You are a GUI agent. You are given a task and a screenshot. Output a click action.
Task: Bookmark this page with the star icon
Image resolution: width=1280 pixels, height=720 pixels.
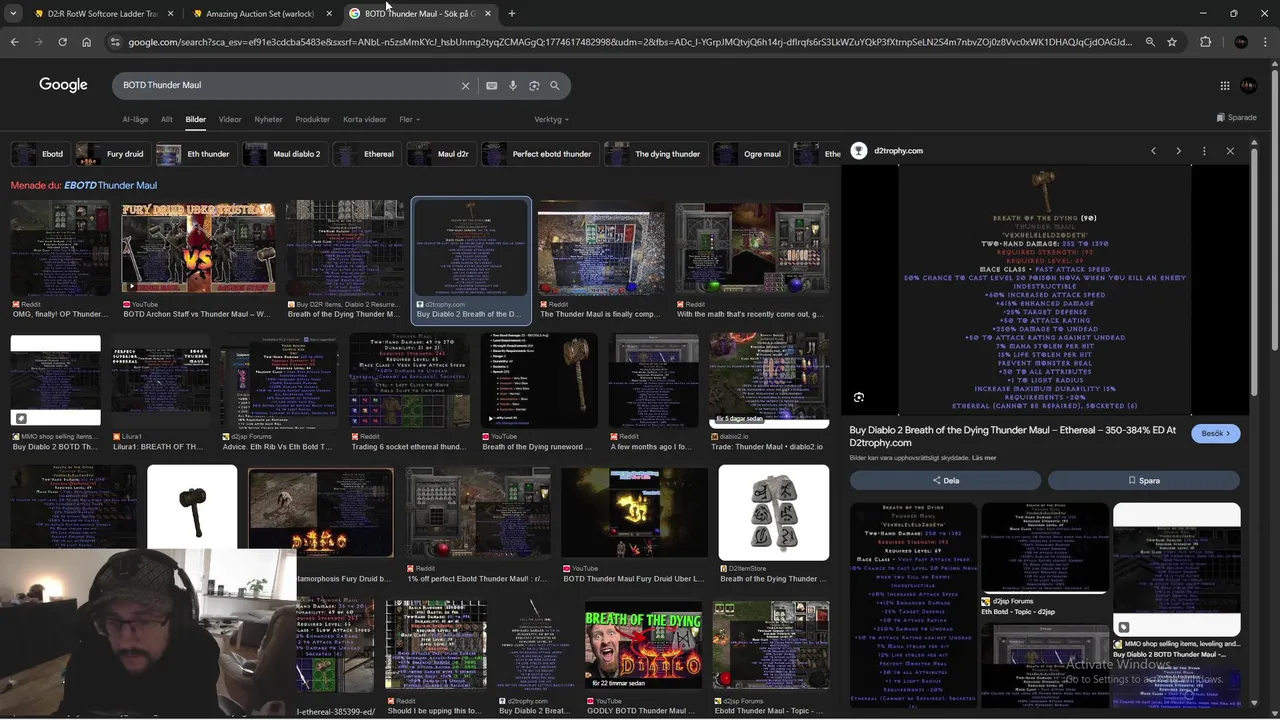1172,42
